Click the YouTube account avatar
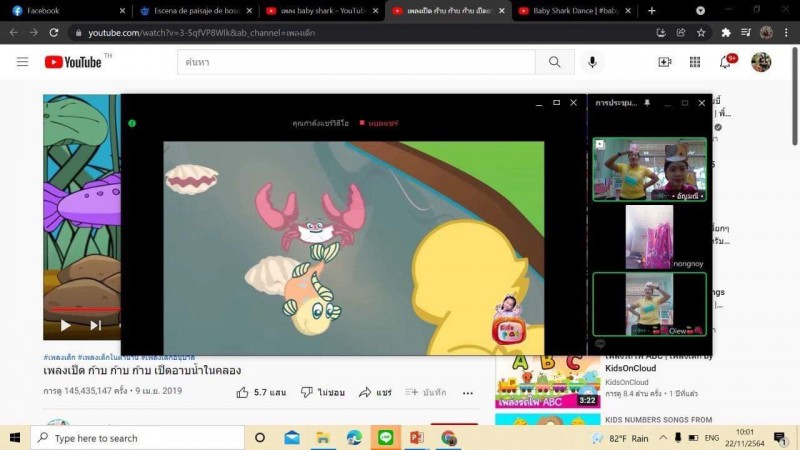Screen dimensions: 800x450 click(x=761, y=62)
